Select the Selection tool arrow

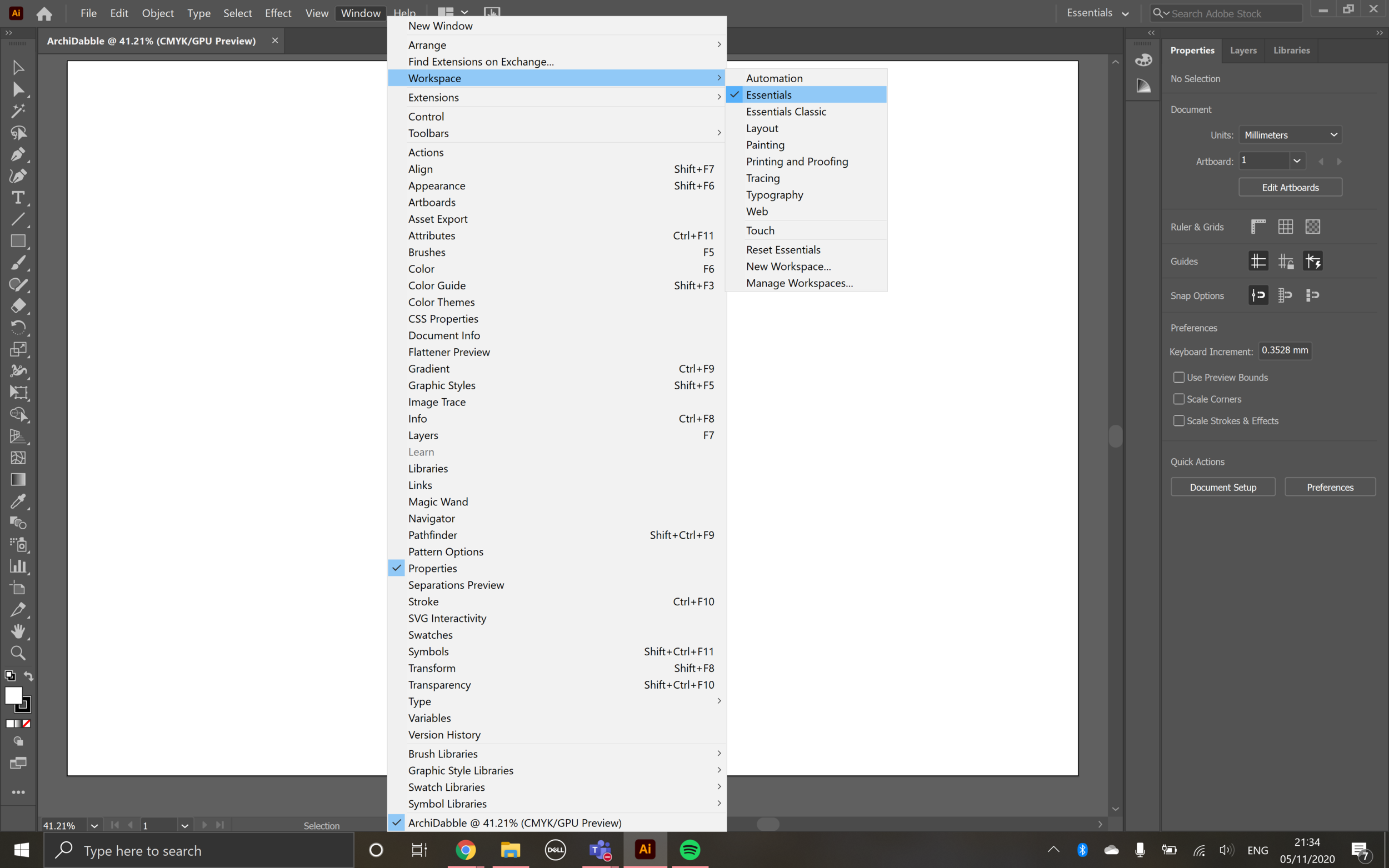pyautogui.click(x=18, y=67)
